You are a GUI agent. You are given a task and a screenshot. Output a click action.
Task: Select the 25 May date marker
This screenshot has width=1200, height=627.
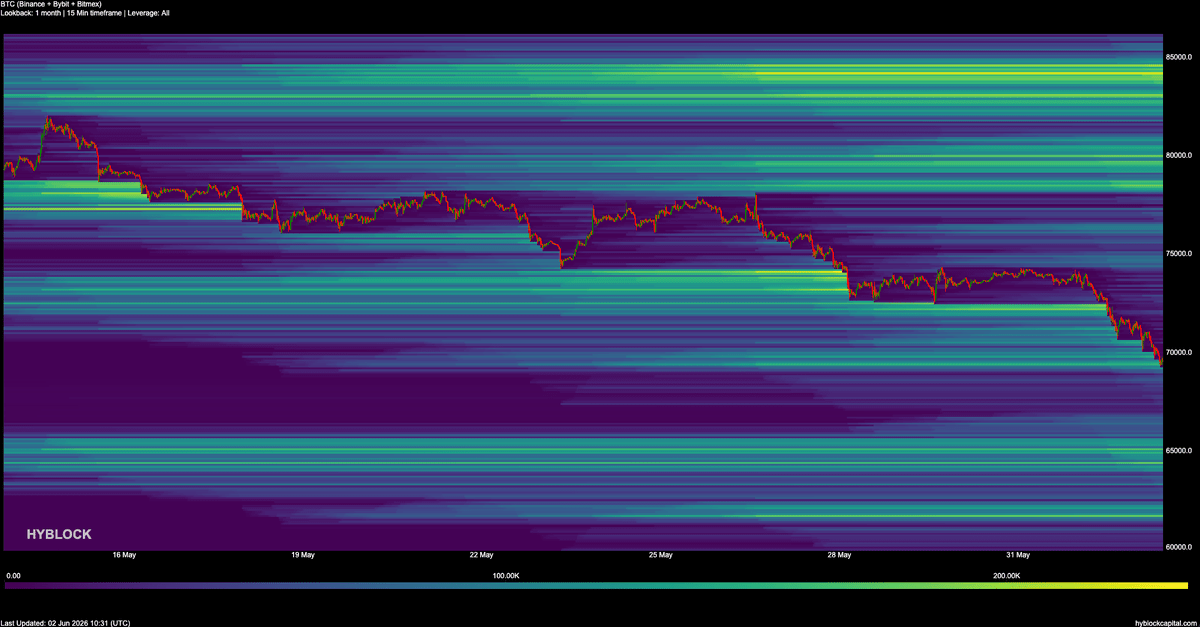[660, 554]
